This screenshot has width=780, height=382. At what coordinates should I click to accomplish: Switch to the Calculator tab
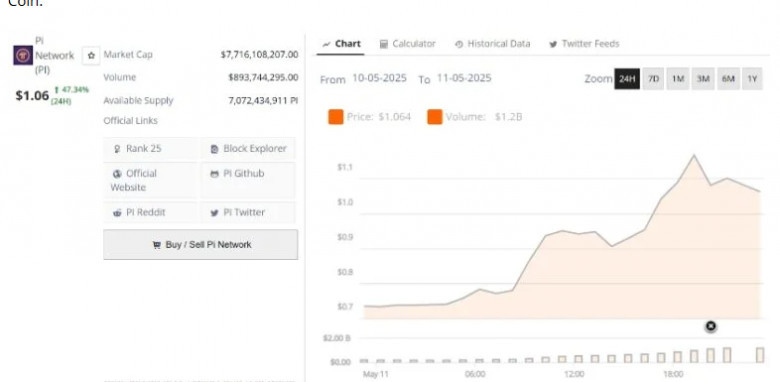pos(407,44)
